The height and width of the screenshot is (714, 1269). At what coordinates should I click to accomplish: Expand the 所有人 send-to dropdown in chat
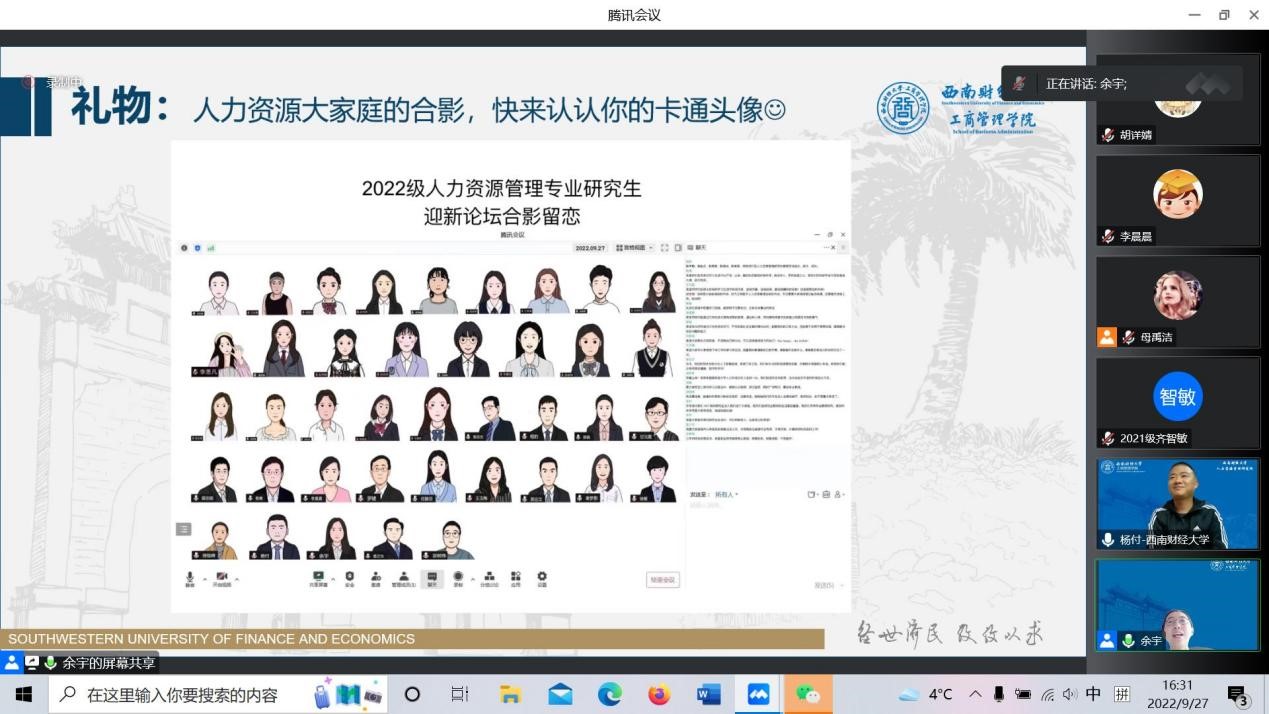[x=725, y=494]
